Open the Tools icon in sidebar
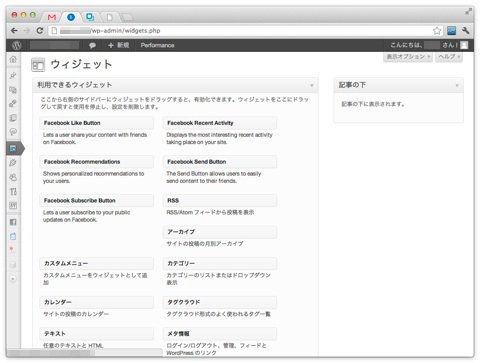Screen dimensions: 480x363 coord(13,192)
